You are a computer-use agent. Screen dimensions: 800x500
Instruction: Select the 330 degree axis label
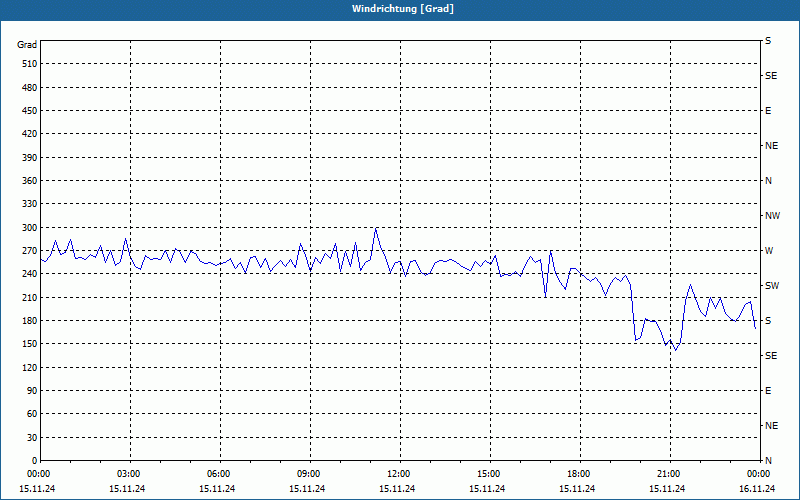click(x=30, y=204)
